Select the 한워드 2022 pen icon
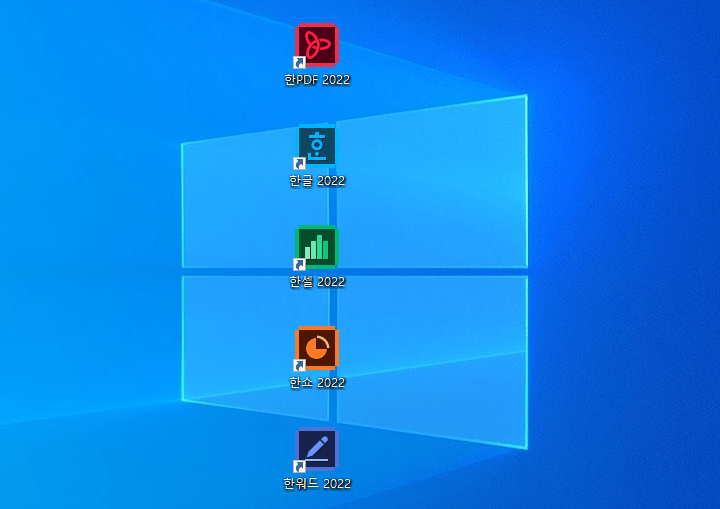This screenshot has width=720, height=509. click(317, 449)
